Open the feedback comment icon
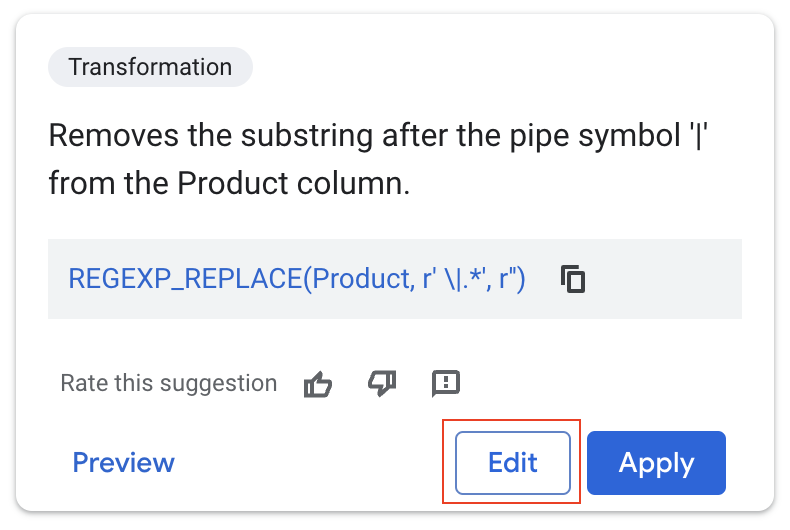 point(445,383)
